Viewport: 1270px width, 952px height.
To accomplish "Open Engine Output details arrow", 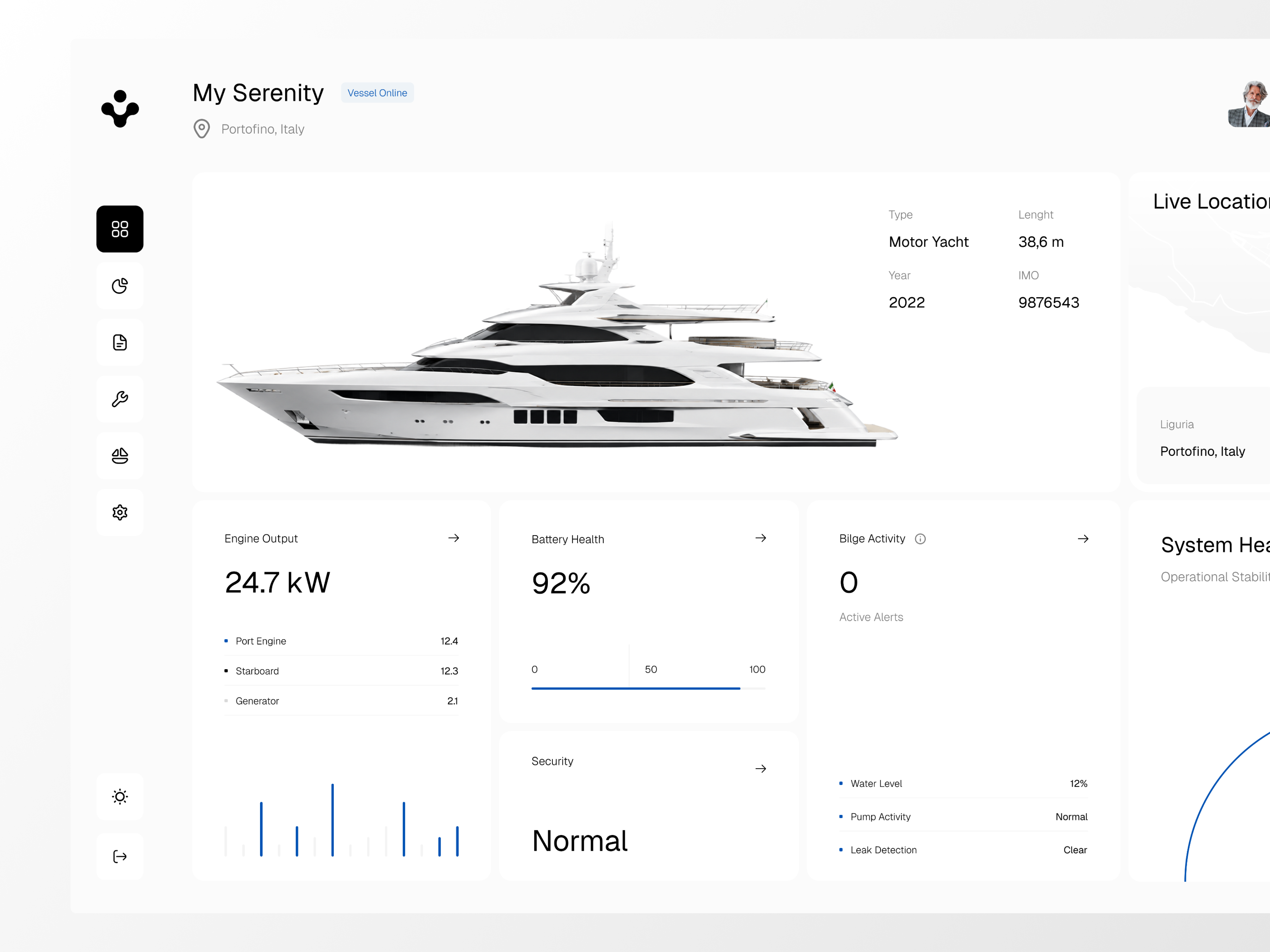I will click(454, 538).
